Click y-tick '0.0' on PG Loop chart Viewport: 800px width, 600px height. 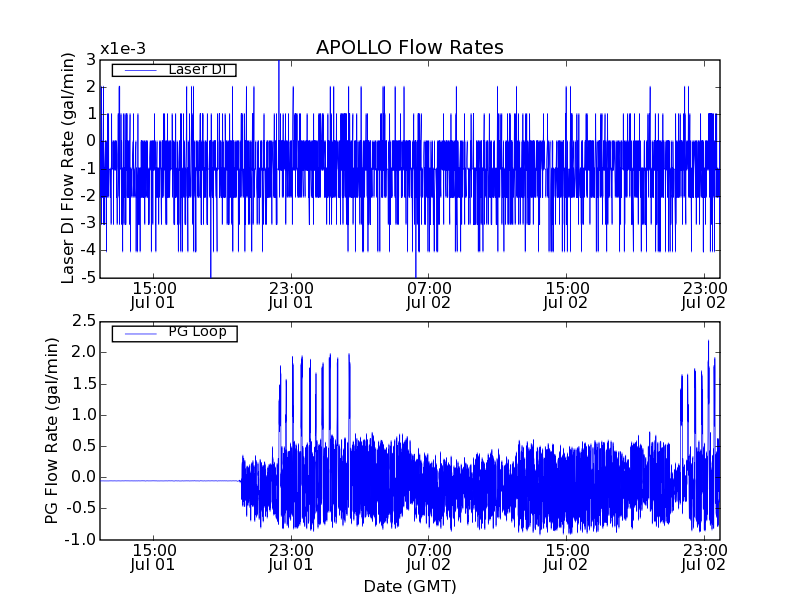[x=84, y=477]
